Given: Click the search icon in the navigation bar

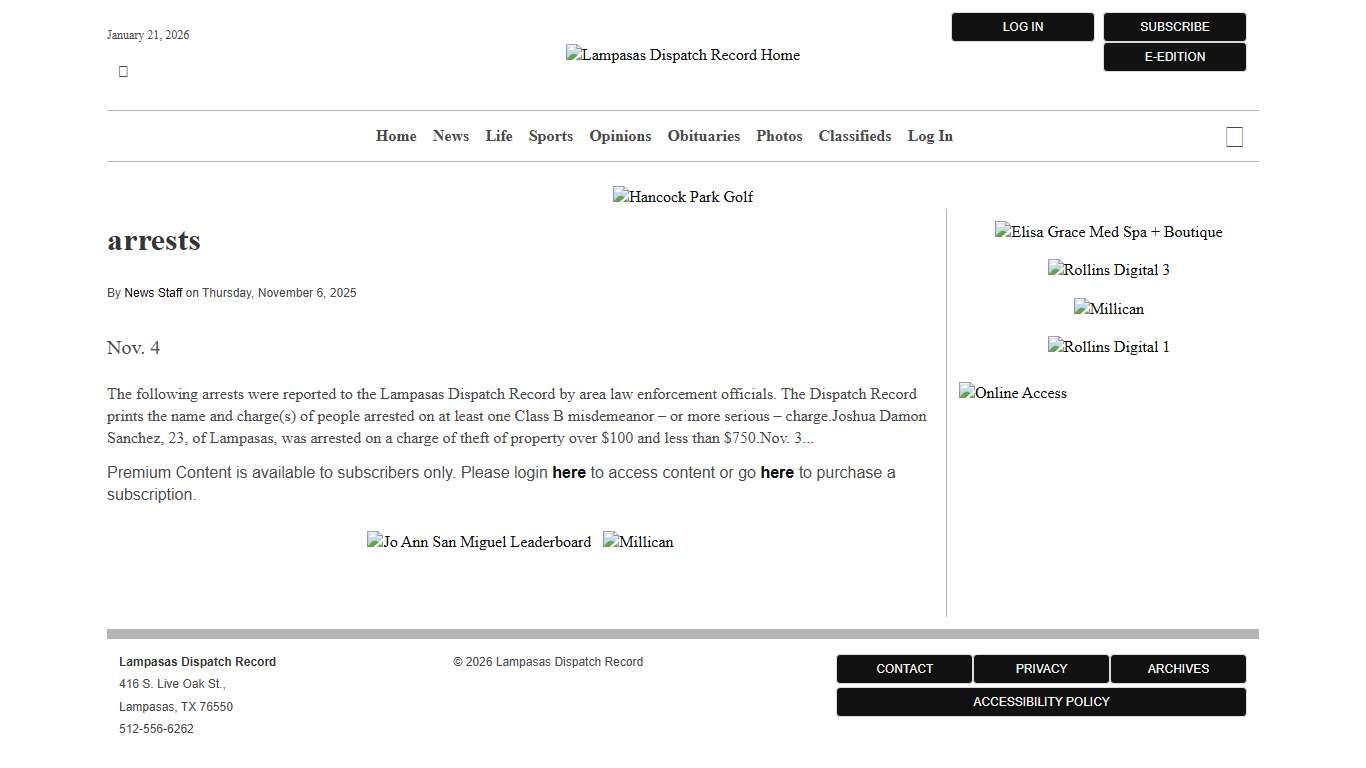Looking at the screenshot, I should 1234,136.
